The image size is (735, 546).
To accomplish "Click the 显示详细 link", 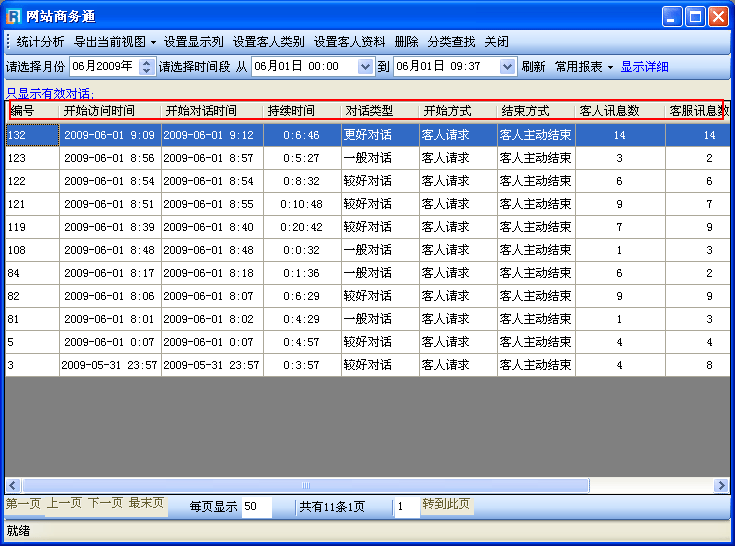I will click(x=644, y=67).
